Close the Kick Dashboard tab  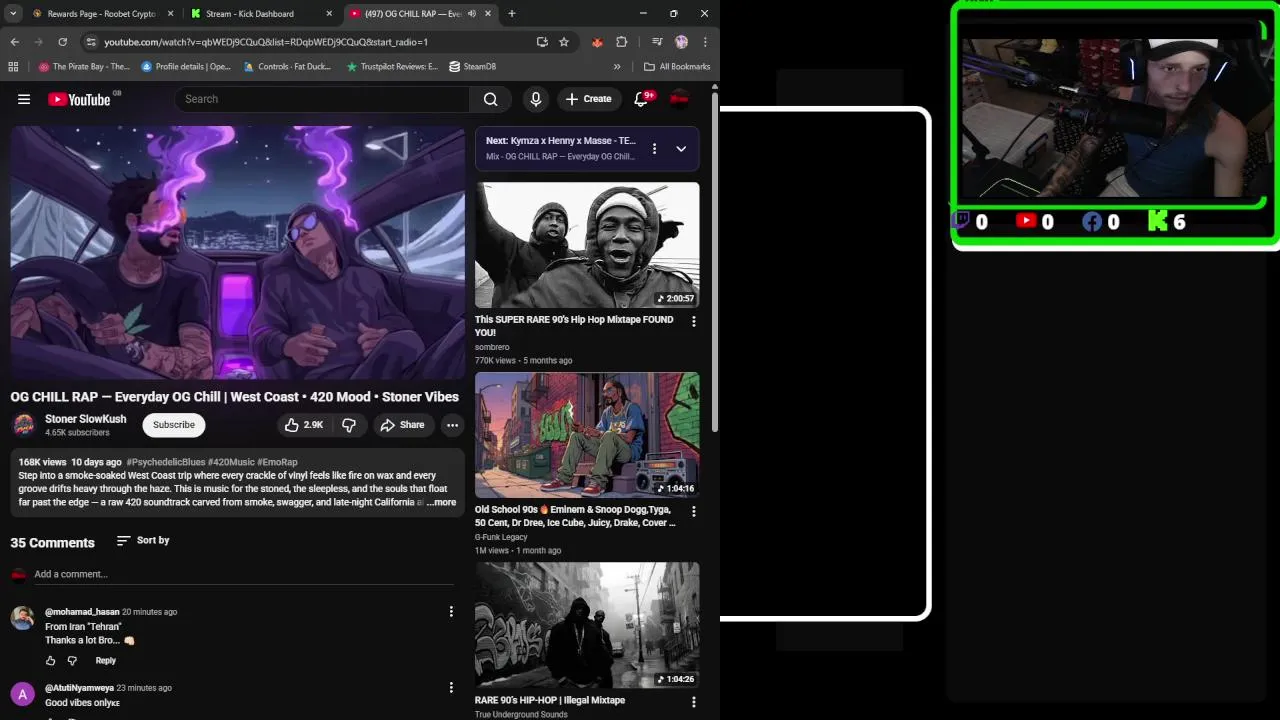pos(329,14)
